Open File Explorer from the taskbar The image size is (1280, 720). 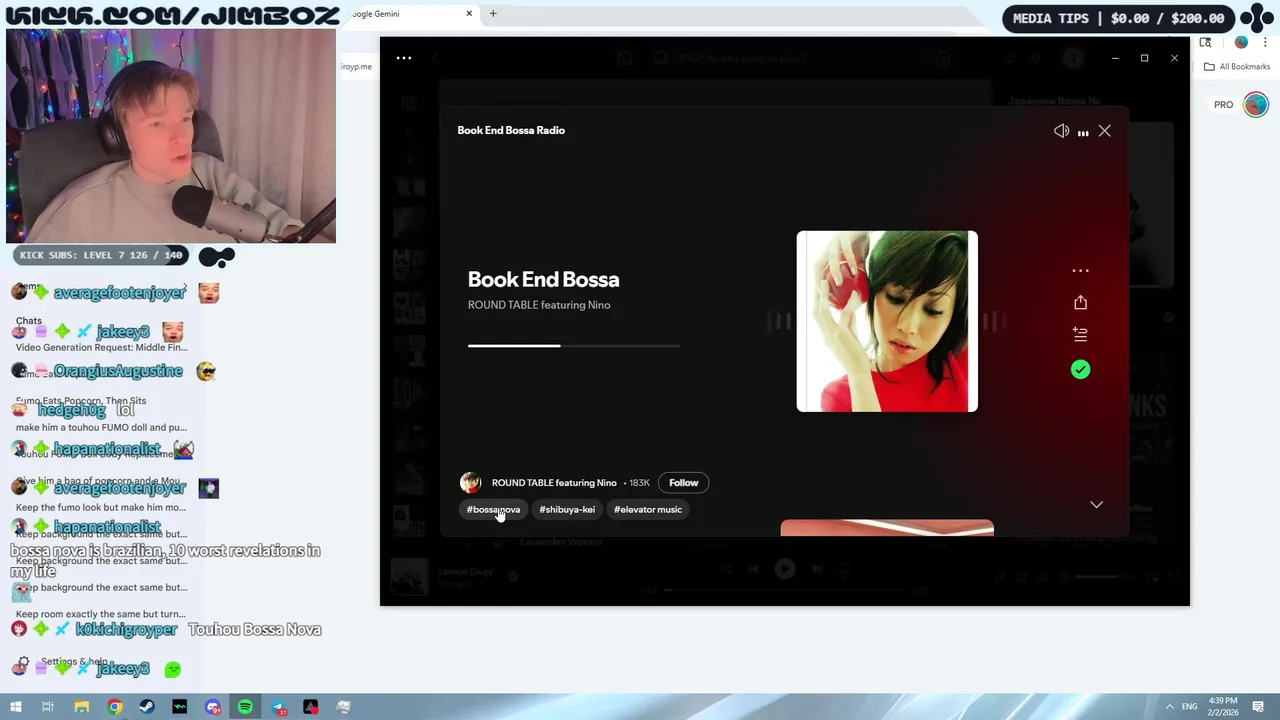click(x=82, y=707)
